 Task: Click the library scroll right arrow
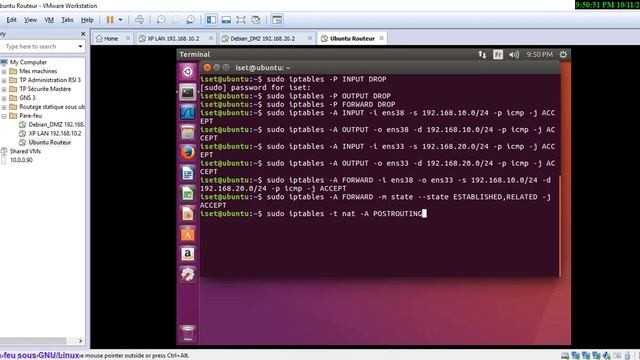pyautogui.click(x=80, y=340)
